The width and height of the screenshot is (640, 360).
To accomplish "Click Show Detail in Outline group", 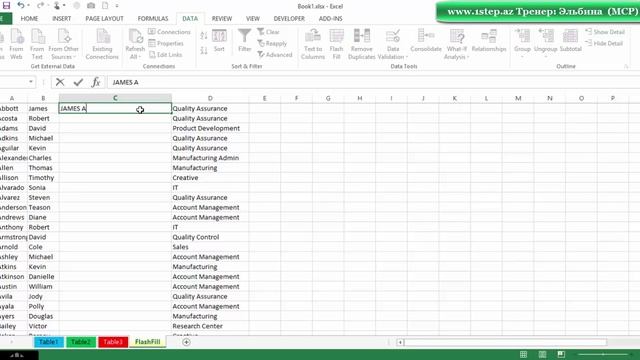I will tap(605, 32).
